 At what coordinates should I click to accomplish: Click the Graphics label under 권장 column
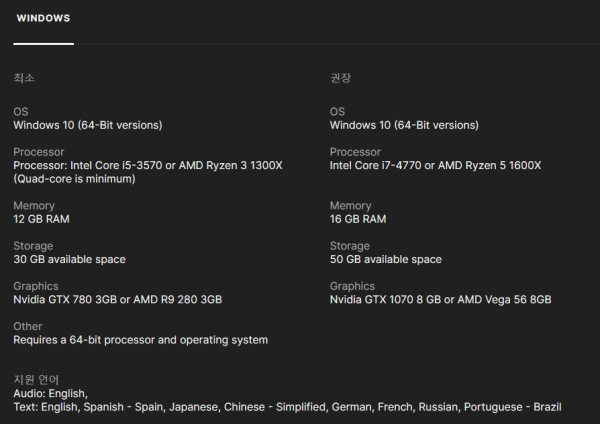click(x=352, y=286)
